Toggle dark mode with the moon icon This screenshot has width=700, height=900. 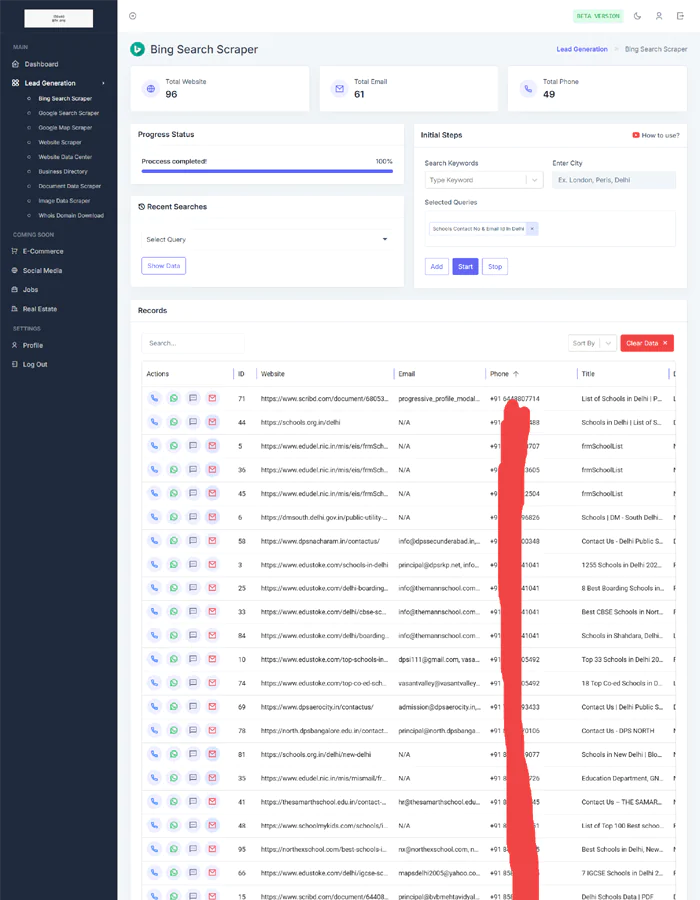(x=638, y=16)
